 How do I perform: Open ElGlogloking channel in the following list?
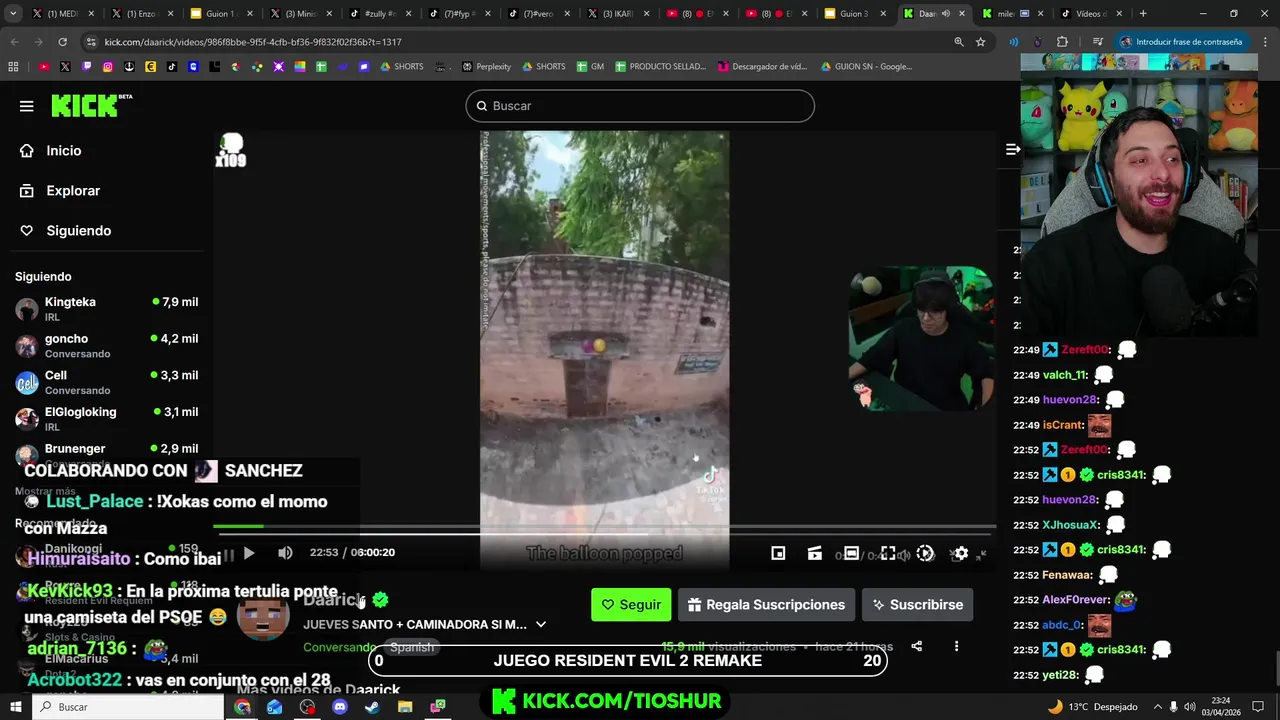tap(106, 419)
